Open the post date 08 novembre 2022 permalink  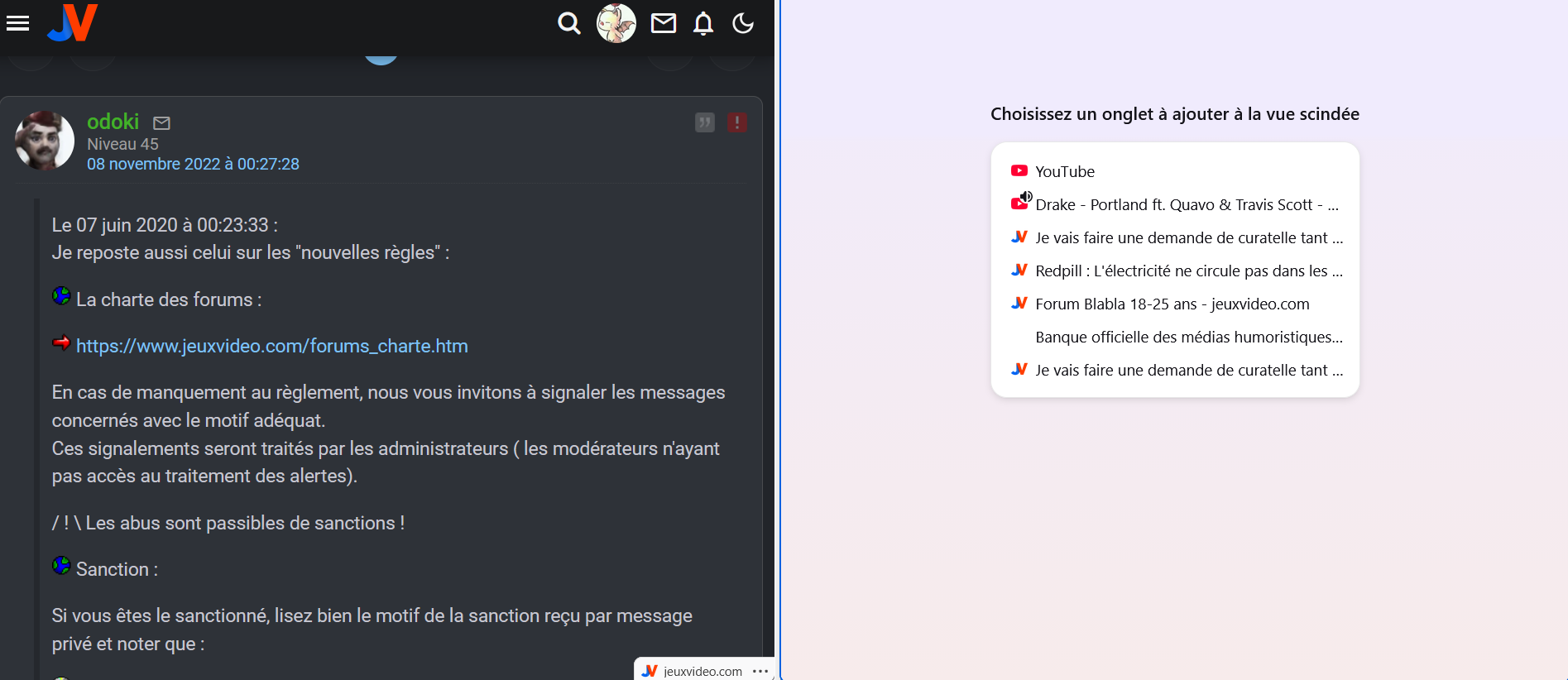point(194,164)
